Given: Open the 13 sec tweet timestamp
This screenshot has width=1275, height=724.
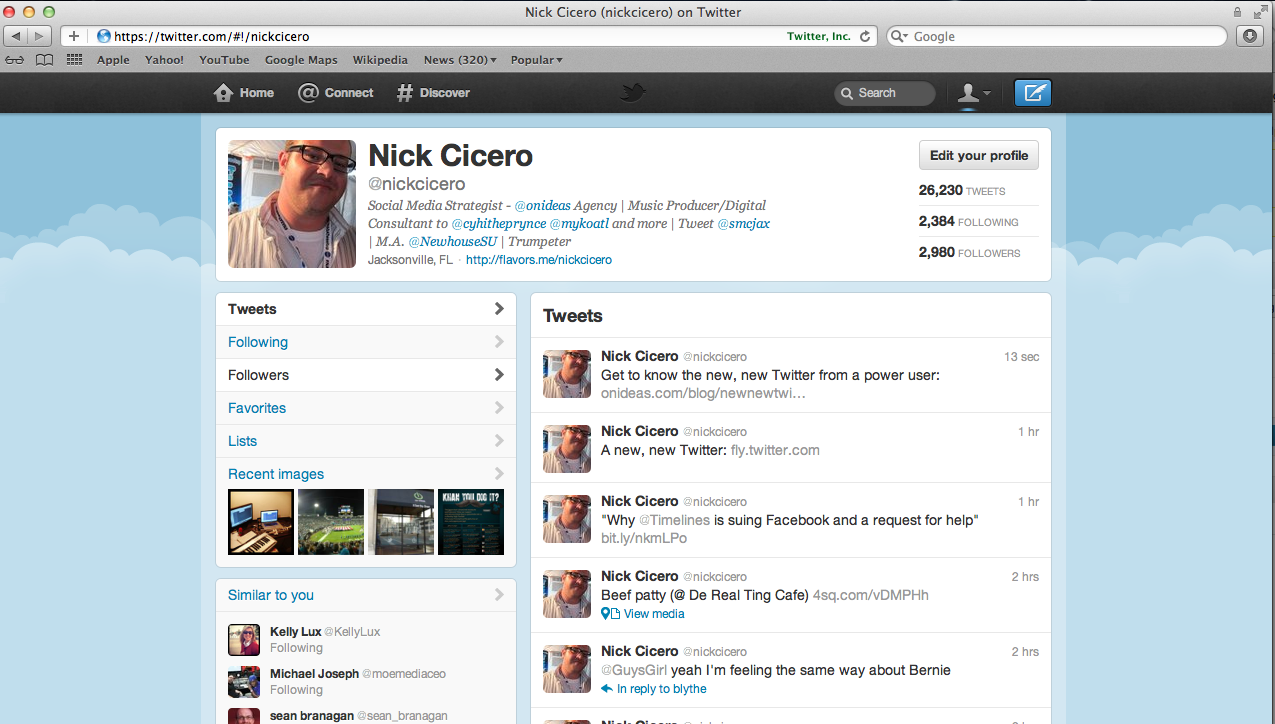Looking at the screenshot, I should click(x=1022, y=357).
